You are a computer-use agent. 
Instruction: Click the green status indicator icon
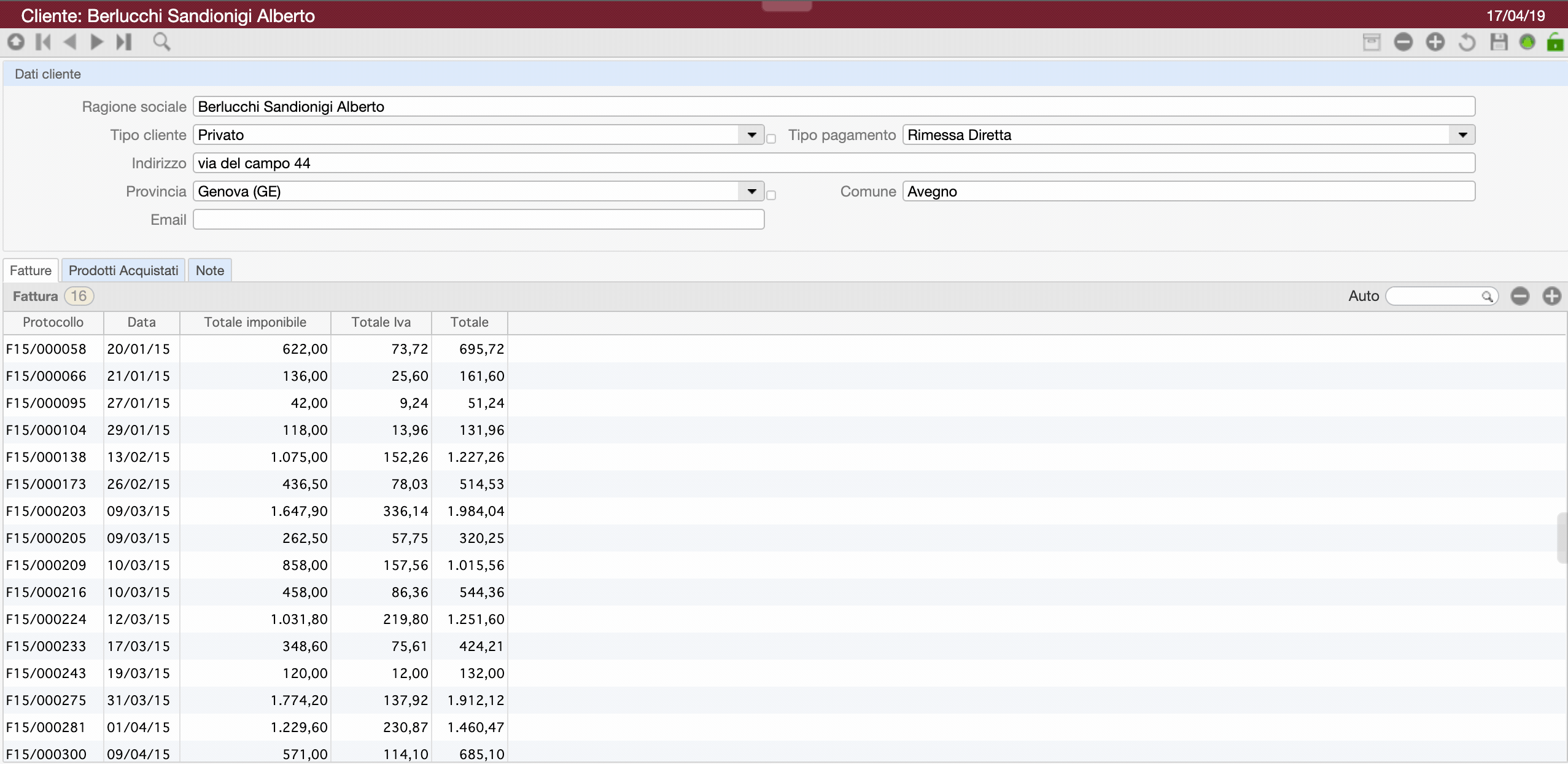tap(1527, 42)
